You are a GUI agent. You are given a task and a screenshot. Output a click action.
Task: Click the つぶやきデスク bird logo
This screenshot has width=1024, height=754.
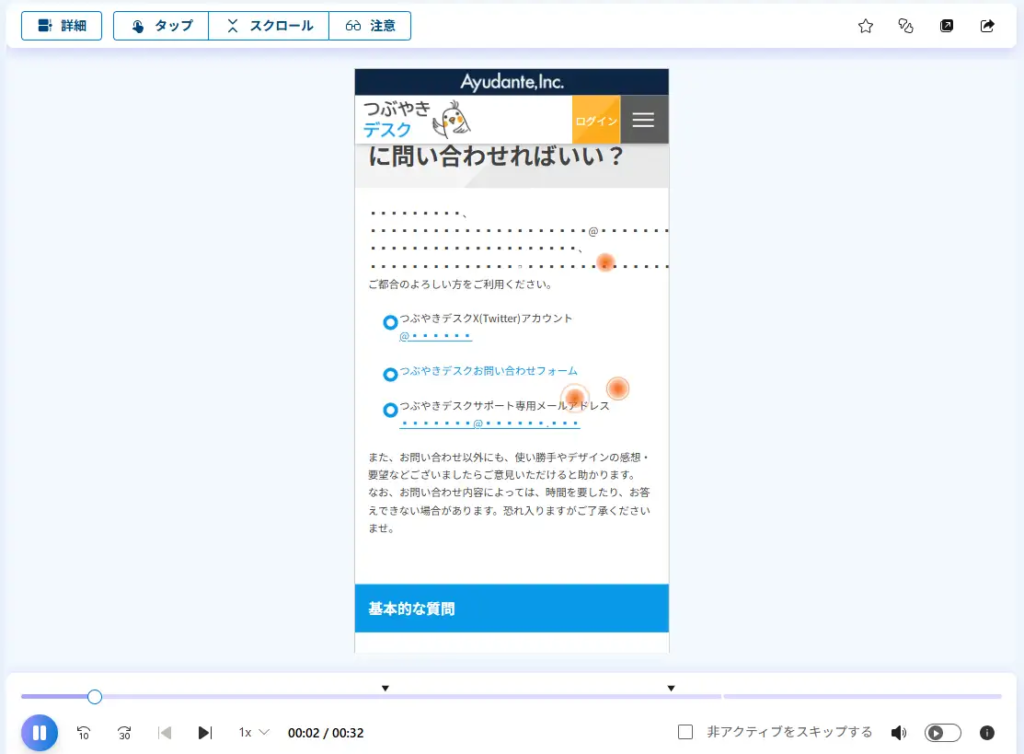click(x=417, y=119)
